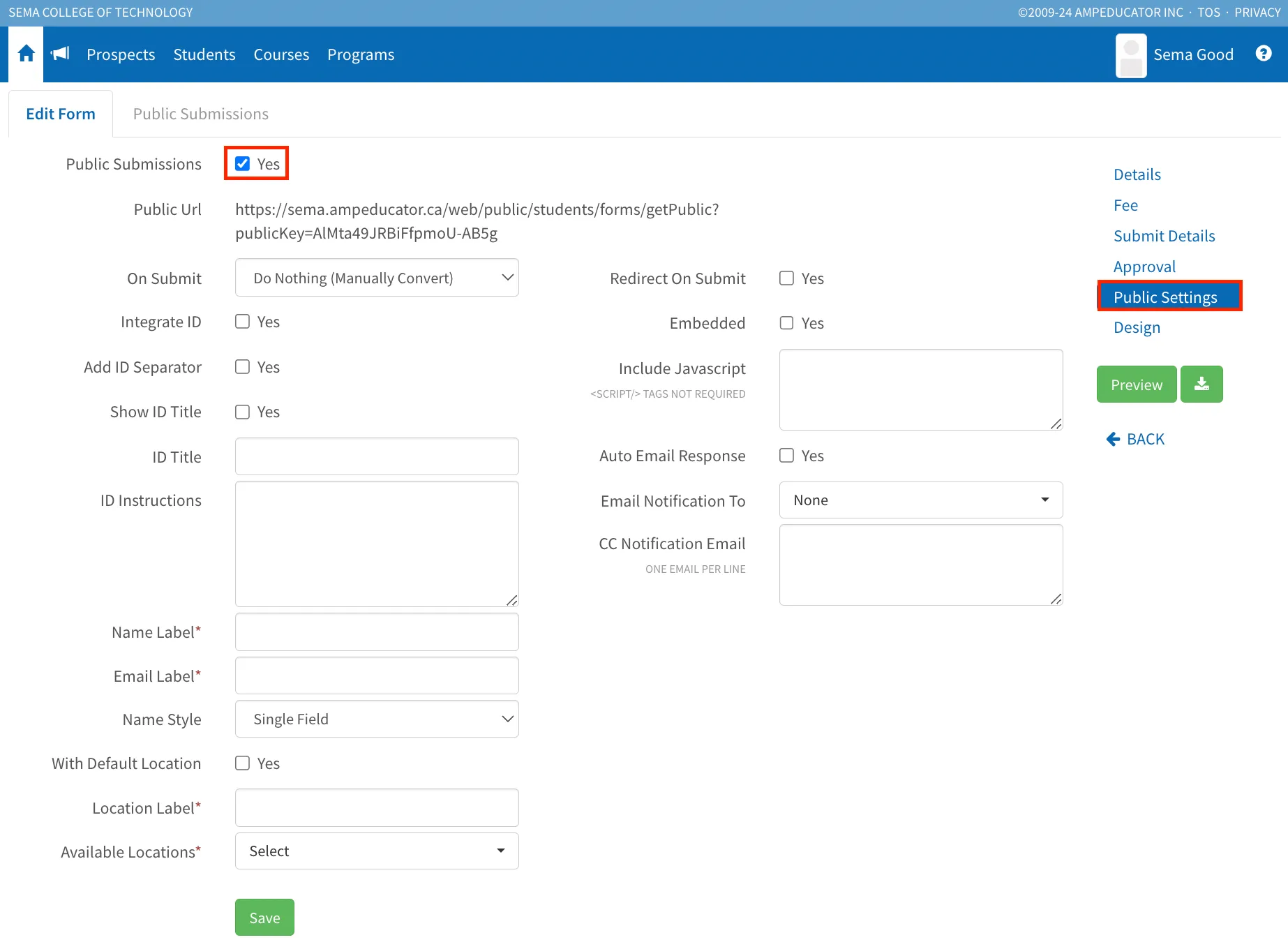This screenshot has width=1288, height=949.
Task: Enable With Default Location checkbox
Action: point(242,763)
